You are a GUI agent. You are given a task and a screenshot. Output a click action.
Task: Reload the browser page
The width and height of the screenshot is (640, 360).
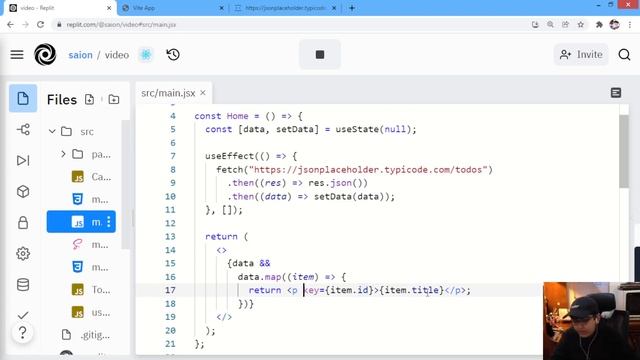point(40,24)
